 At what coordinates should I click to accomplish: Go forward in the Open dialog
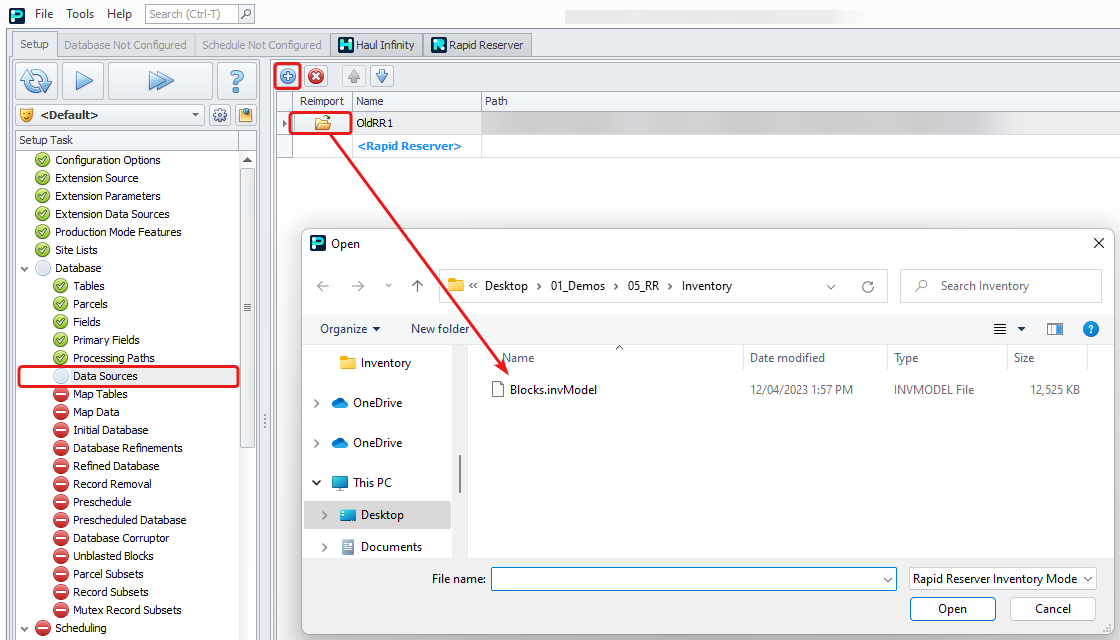[358, 286]
